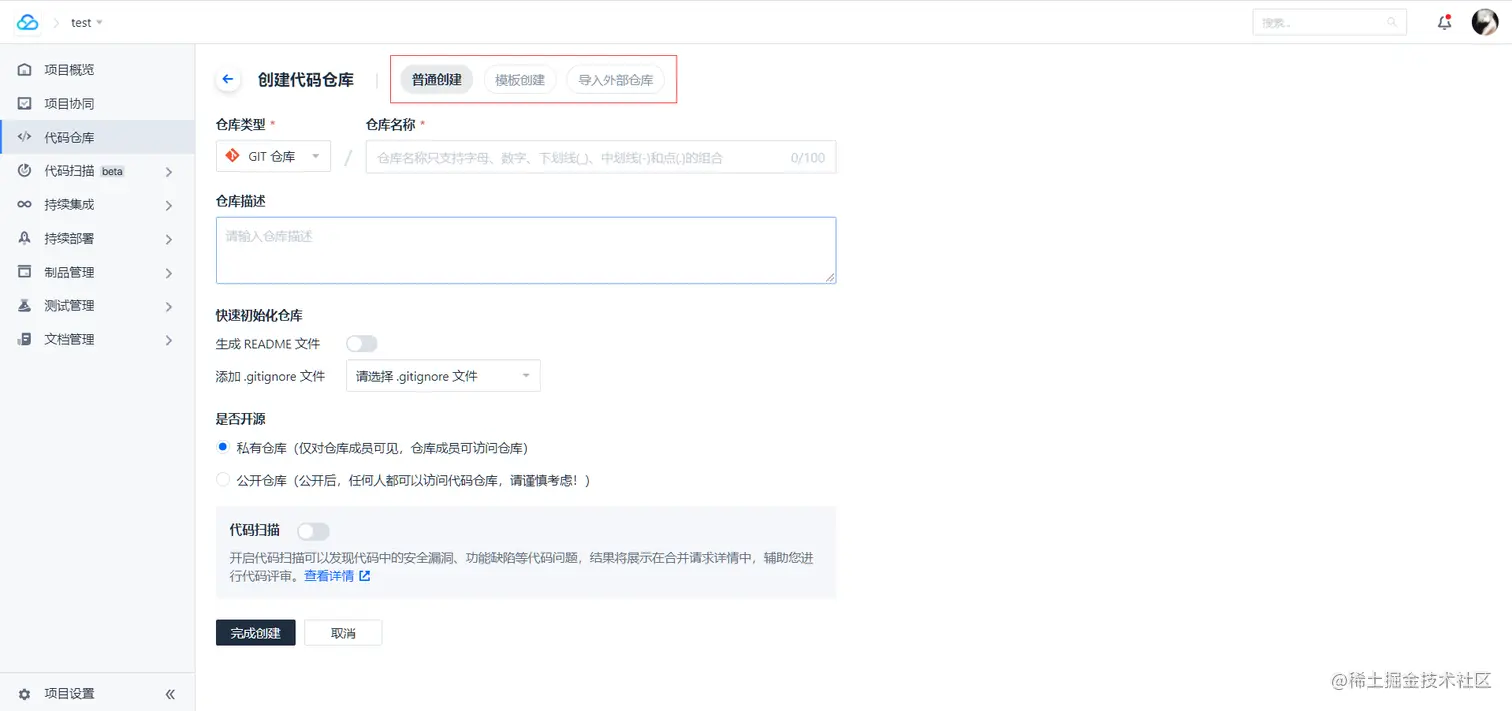Viewport: 1512px width, 711px height.
Task: Open the 持续集成 section
Action: [x=69, y=204]
